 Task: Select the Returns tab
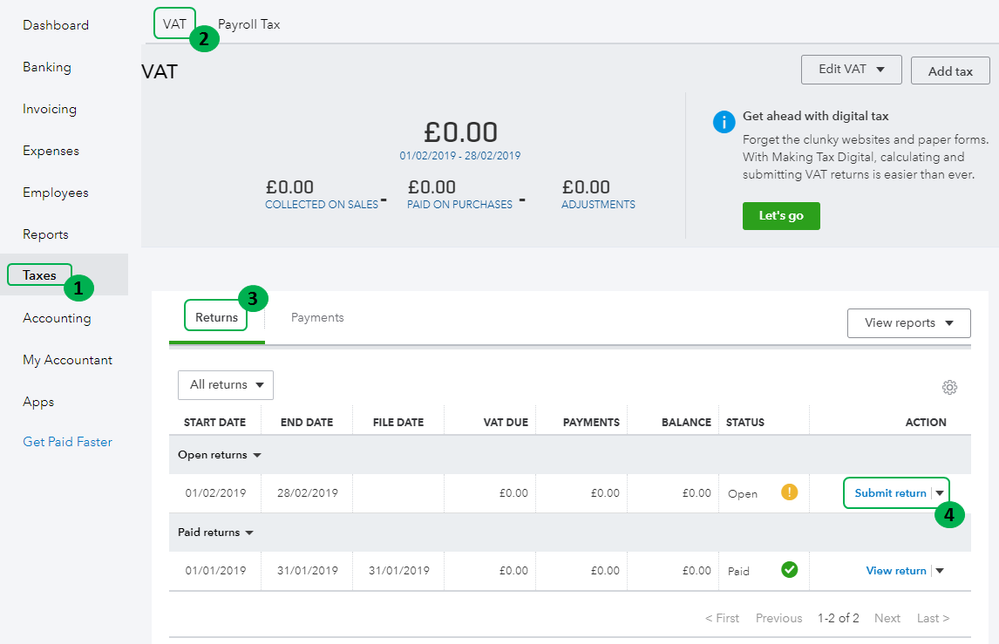(x=216, y=318)
